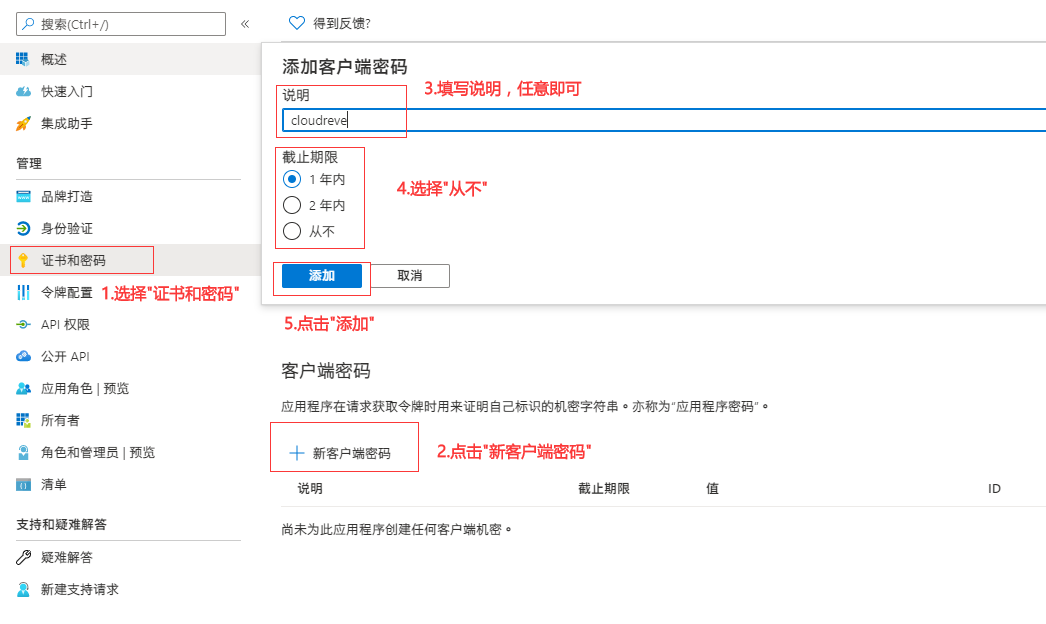Click the 证书和密码 key icon

[23, 260]
